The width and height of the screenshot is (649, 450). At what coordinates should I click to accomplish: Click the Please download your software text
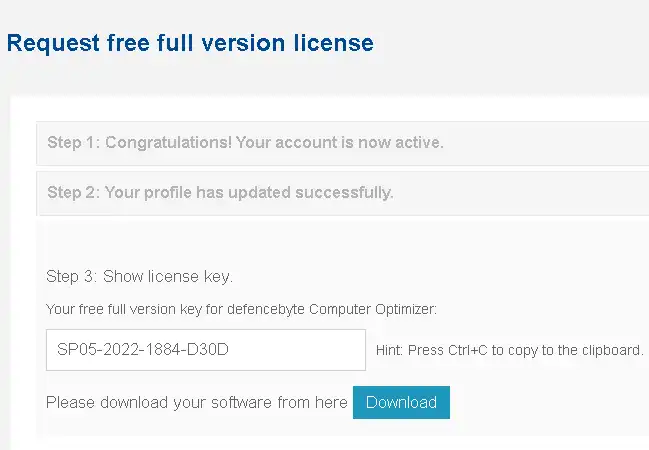tap(196, 402)
